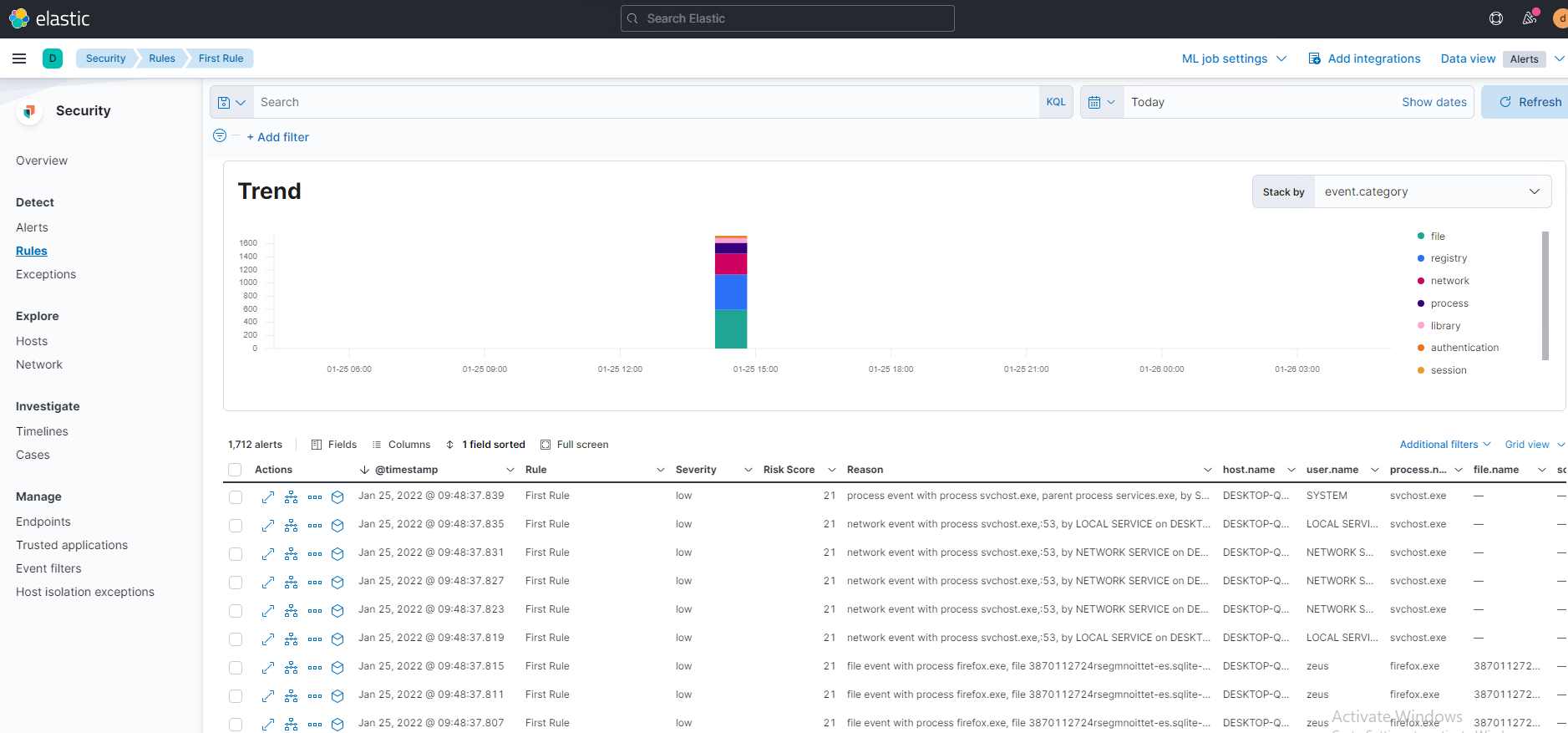This screenshot has height=733, width=1568.
Task: Go to the Rules breadcrumb
Action: coord(162,59)
